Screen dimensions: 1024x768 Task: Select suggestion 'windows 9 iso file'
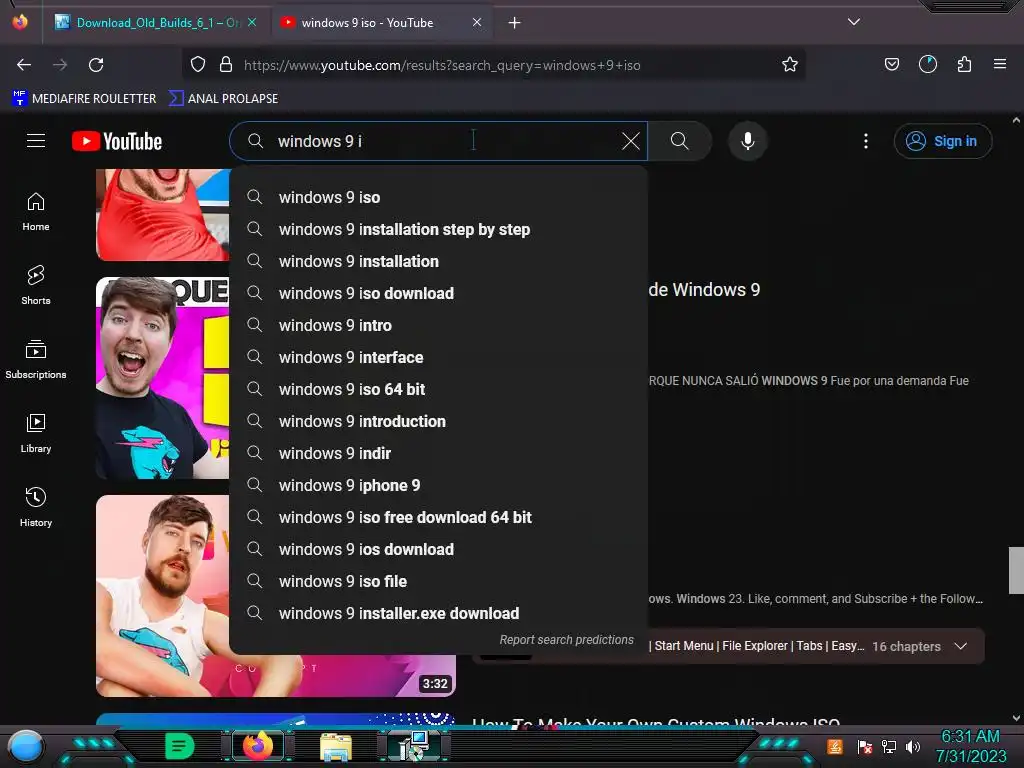[439, 581]
